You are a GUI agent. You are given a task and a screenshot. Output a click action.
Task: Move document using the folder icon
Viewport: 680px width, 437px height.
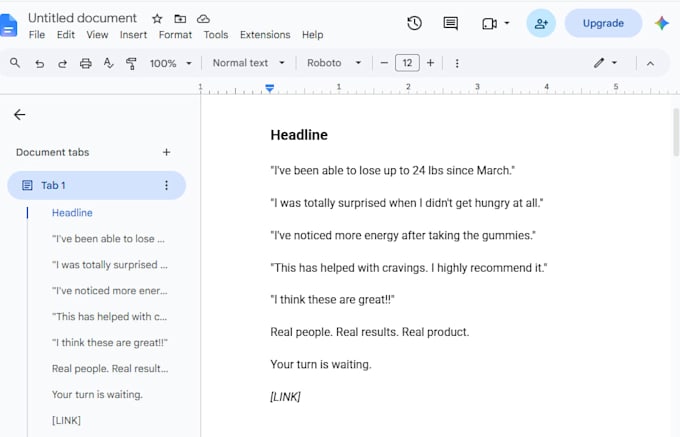(180, 19)
